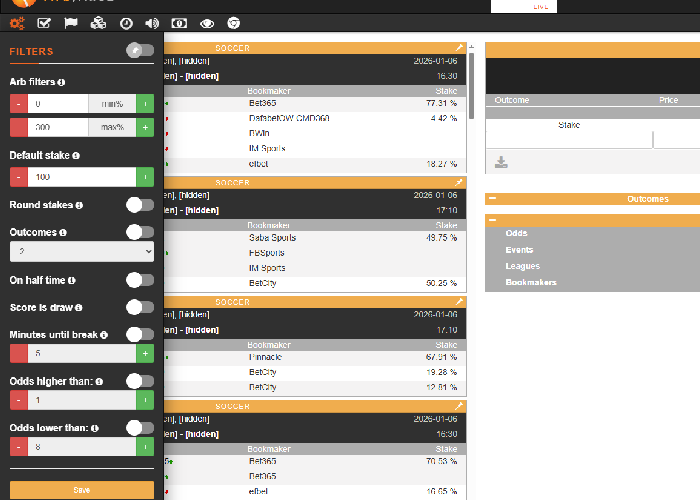Click info icon next to On half time

pyautogui.click(x=72, y=280)
